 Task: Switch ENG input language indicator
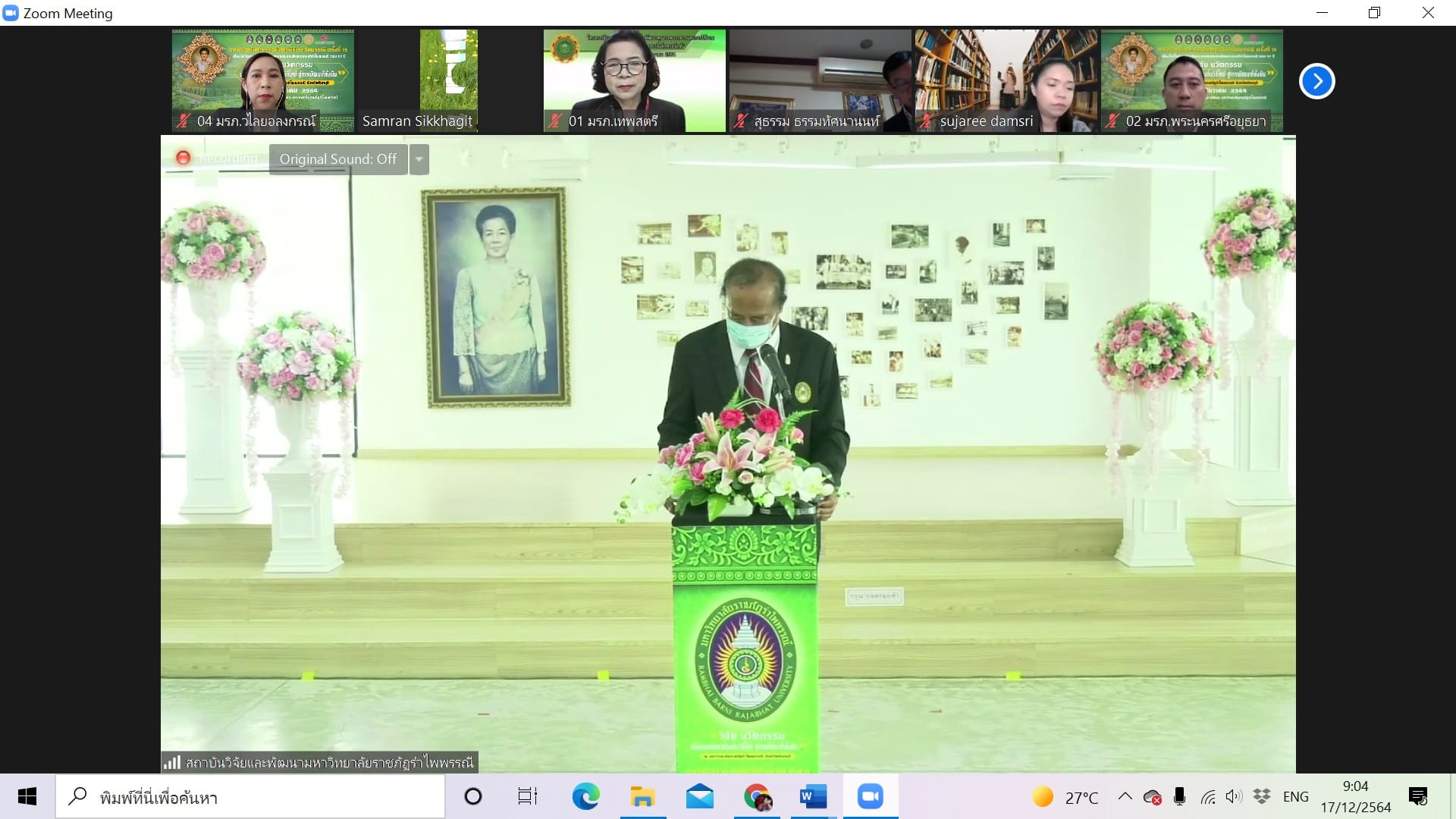[x=1295, y=796]
